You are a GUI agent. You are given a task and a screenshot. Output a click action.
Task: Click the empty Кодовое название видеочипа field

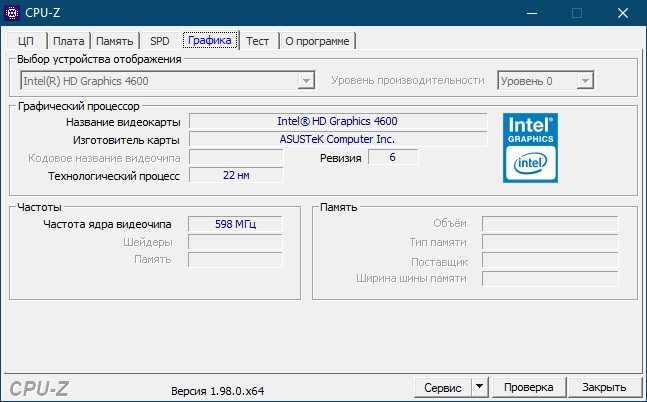(236, 157)
